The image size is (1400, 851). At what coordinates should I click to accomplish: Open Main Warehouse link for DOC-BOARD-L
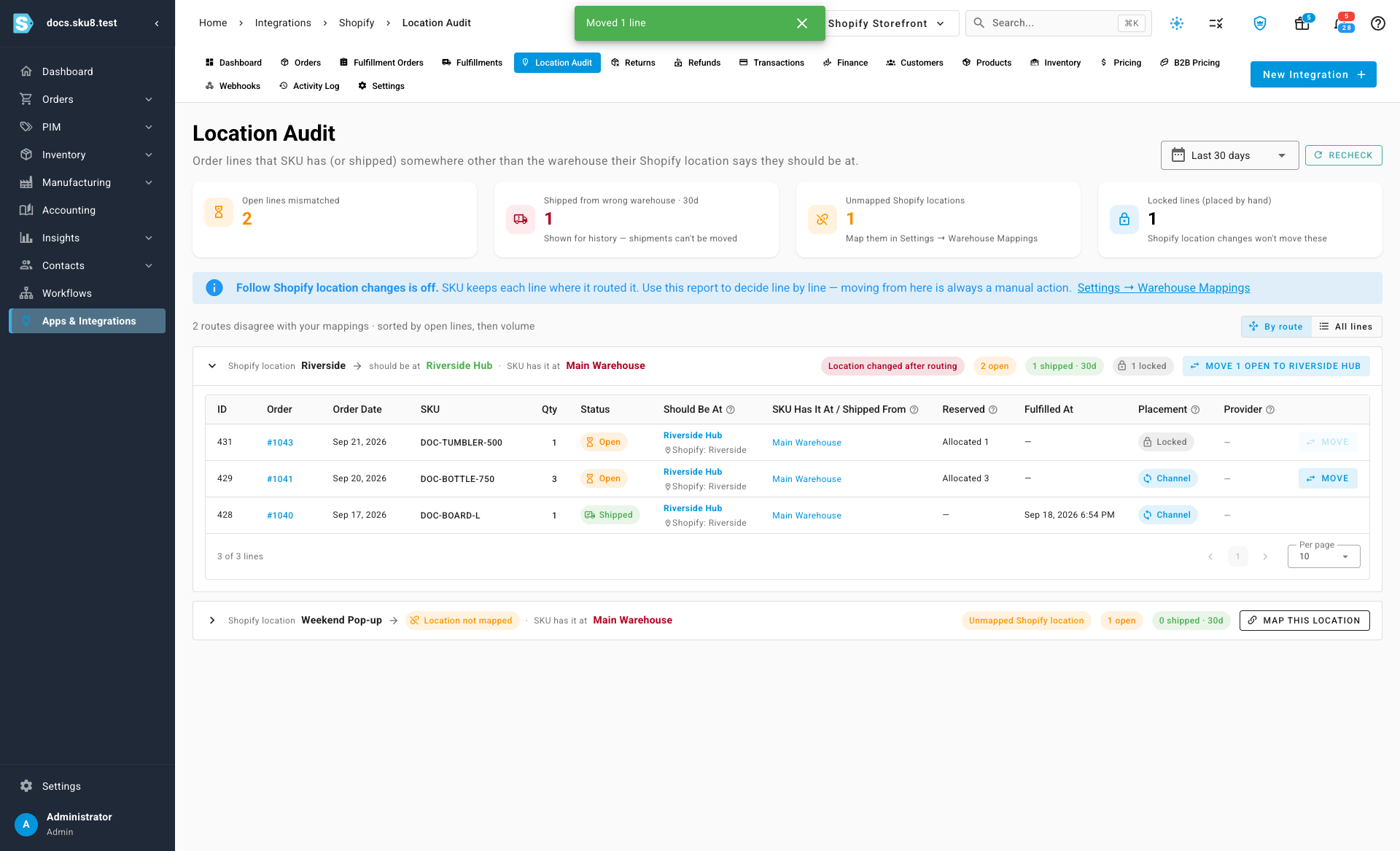coord(806,516)
